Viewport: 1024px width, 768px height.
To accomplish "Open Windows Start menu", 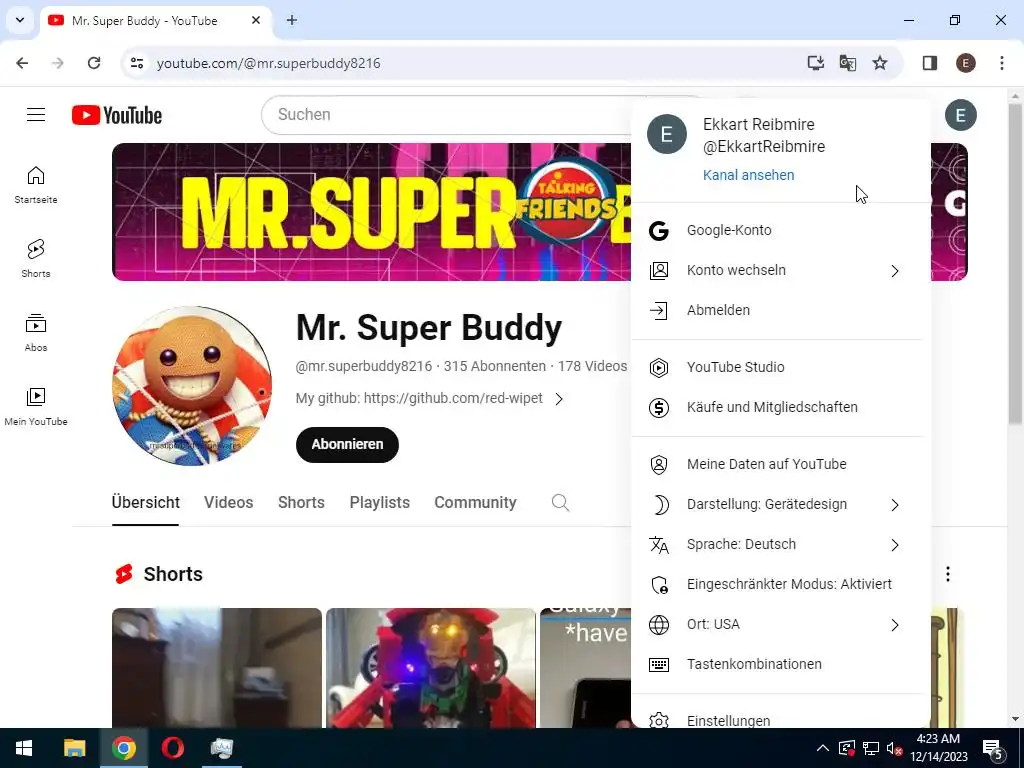I will pos(24,748).
